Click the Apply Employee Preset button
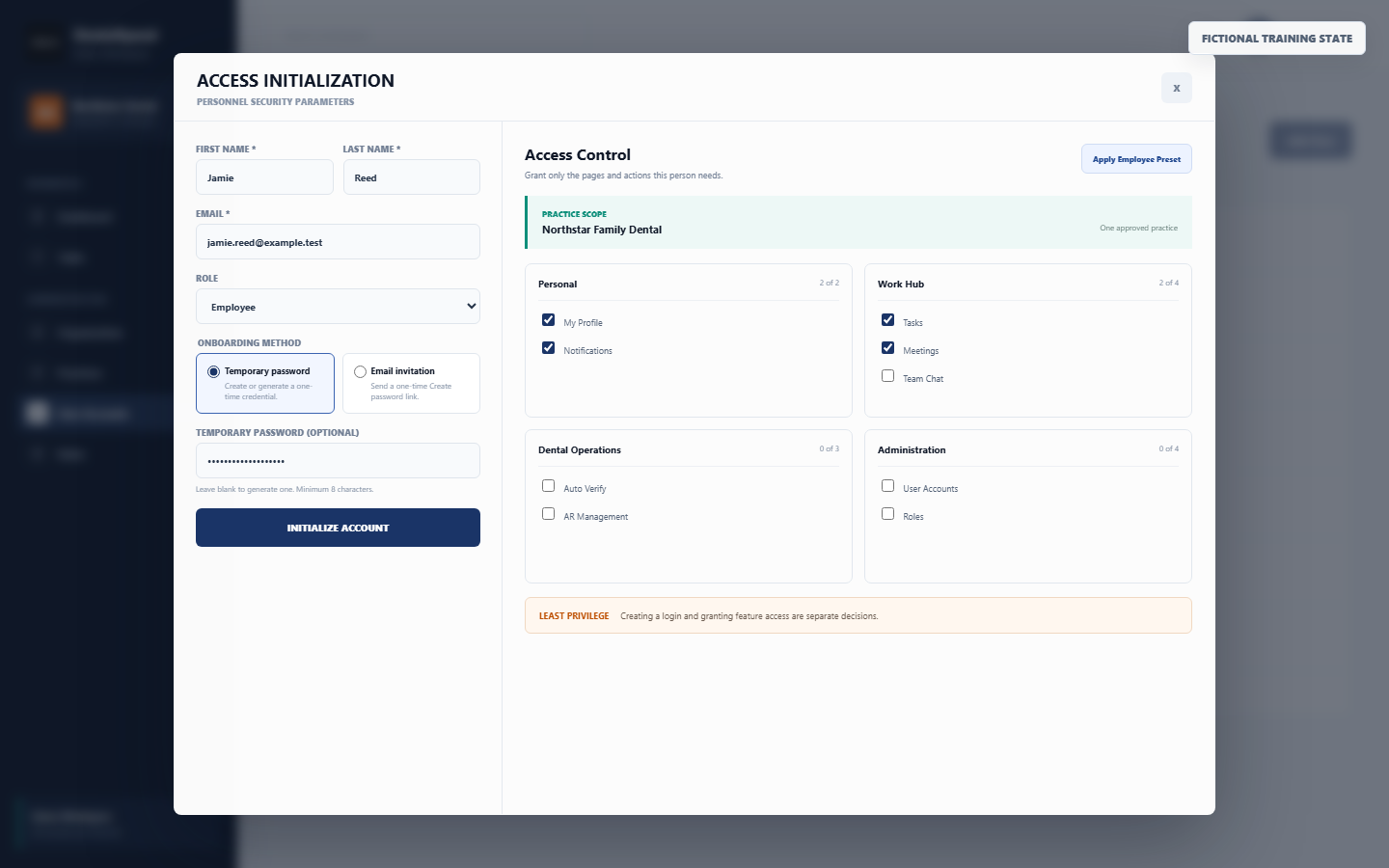1389x868 pixels. click(x=1136, y=159)
